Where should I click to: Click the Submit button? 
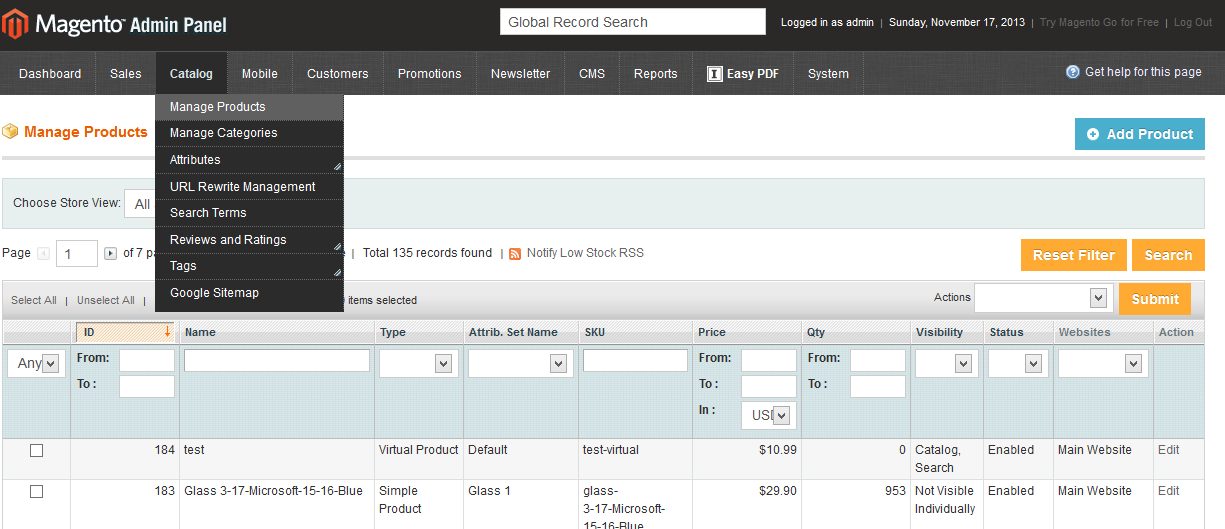pyautogui.click(x=1155, y=299)
